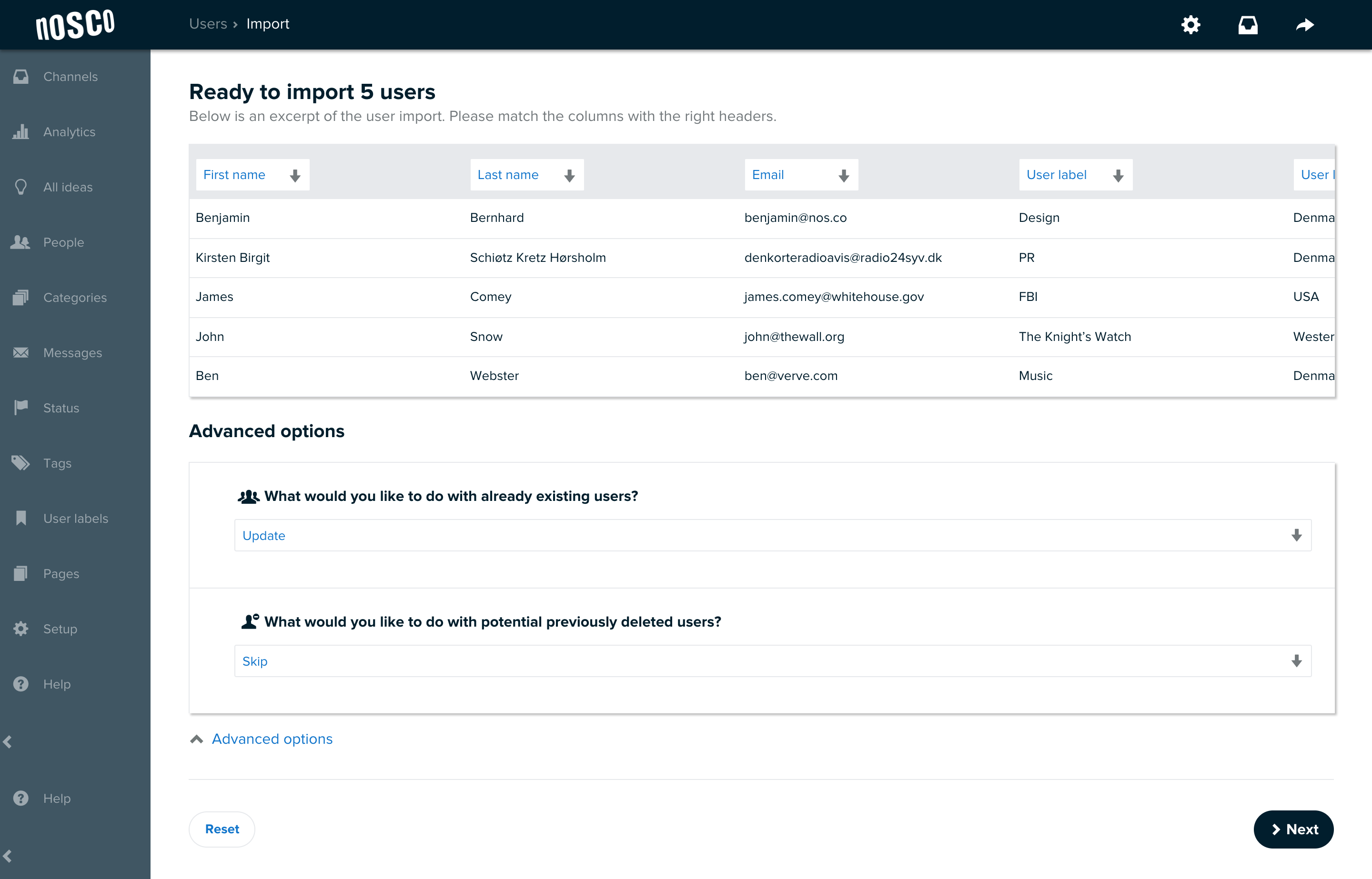Open the Setup section

(x=61, y=629)
